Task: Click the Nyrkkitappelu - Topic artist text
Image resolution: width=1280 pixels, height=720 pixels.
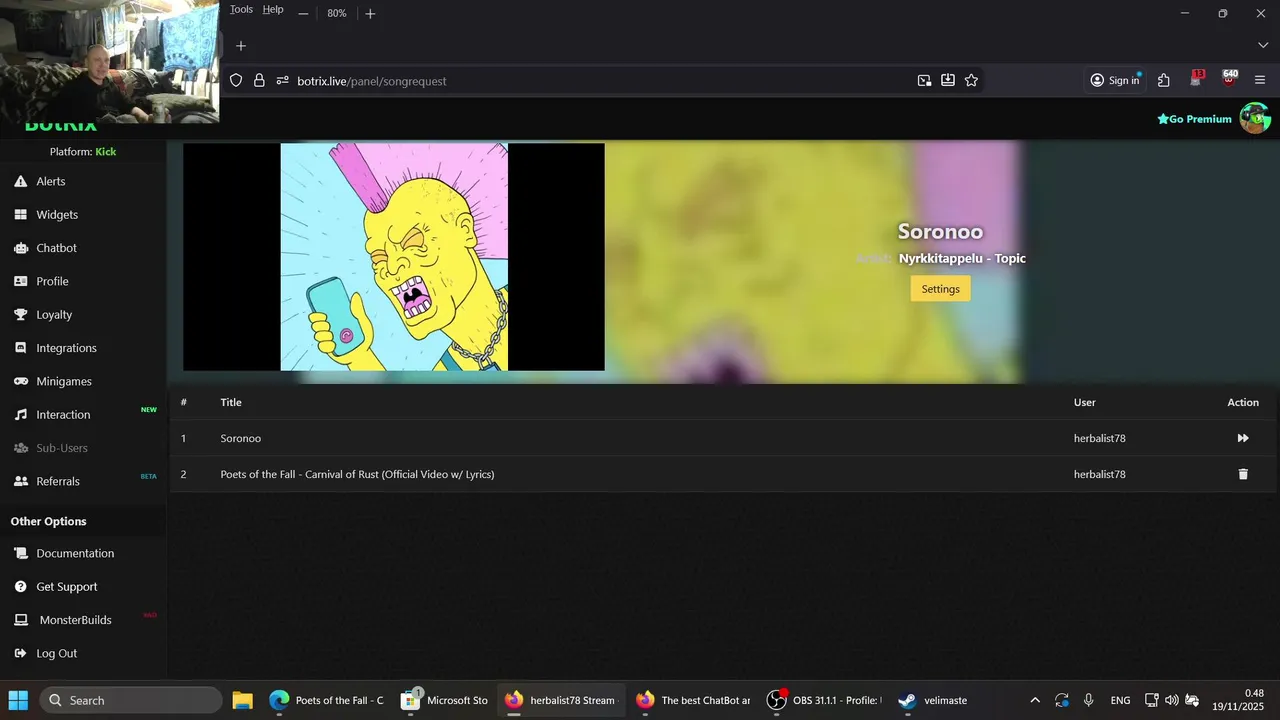Action: 962,258
